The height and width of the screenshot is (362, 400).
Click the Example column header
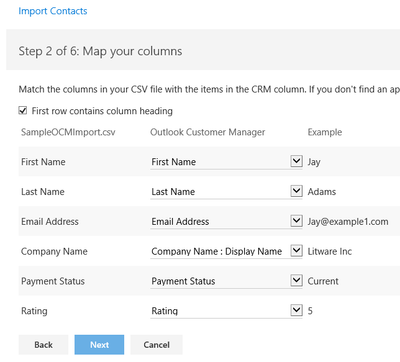click(x=325, y=132)
